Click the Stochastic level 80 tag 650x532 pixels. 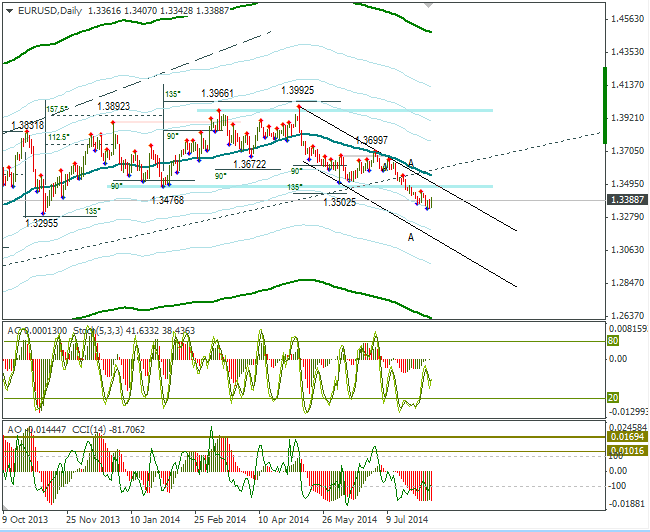(613, 341)
